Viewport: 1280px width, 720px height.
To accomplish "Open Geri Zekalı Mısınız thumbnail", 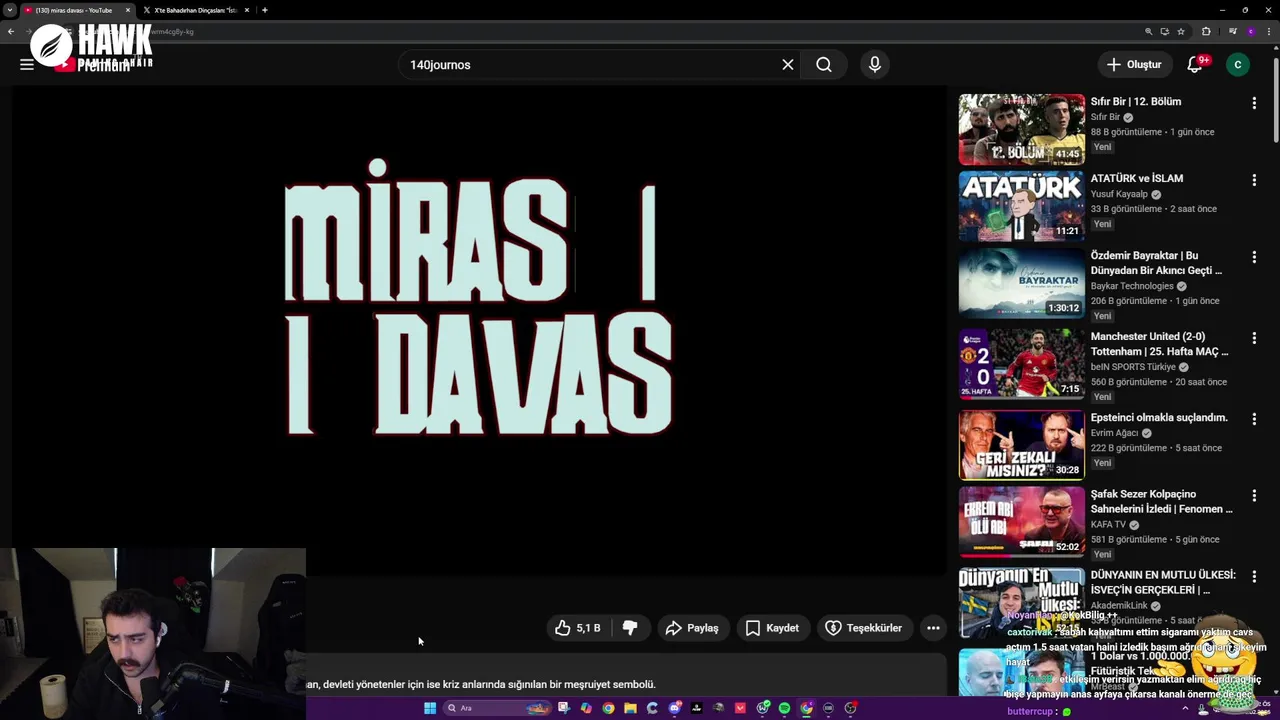I will click(x=1021, y=445).
